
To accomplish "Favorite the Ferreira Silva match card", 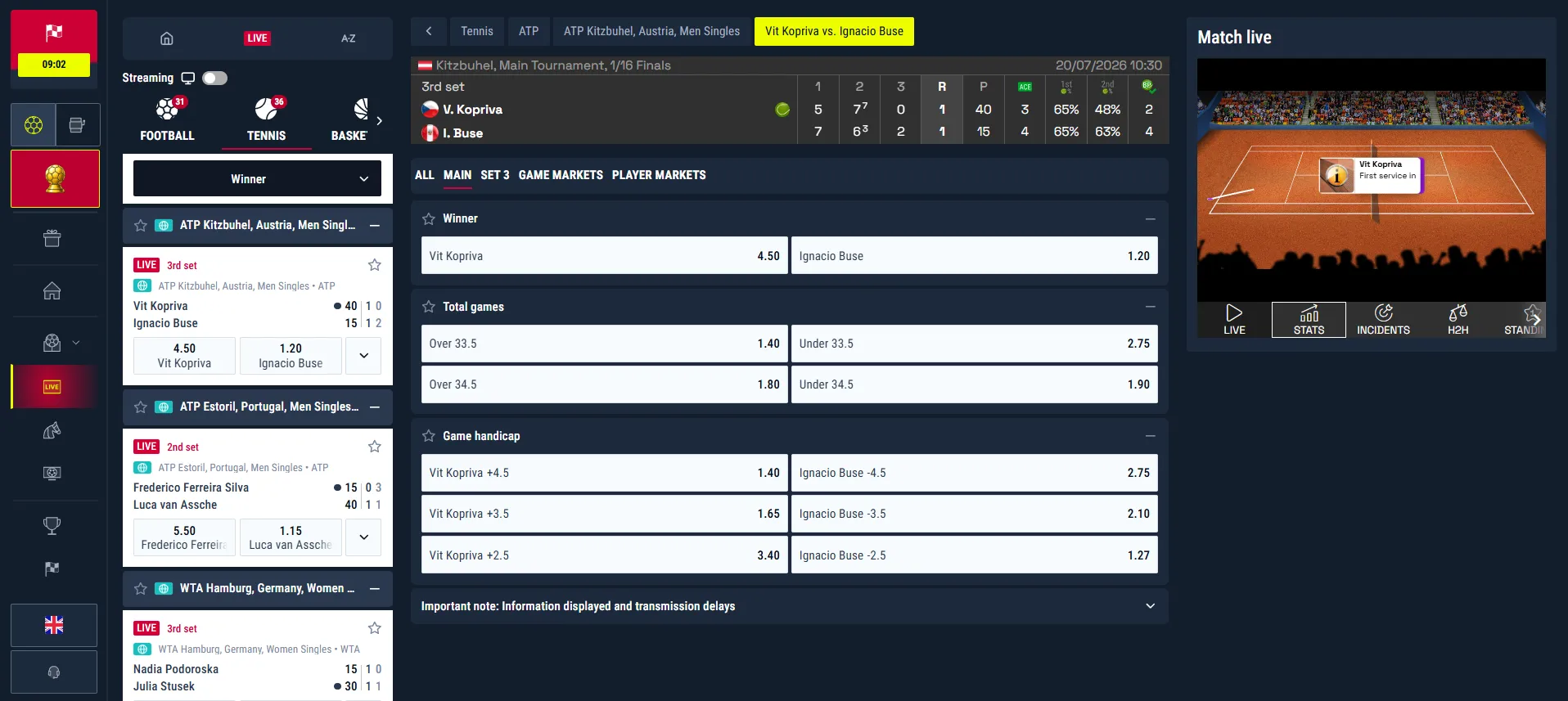I will pos(375,447).
